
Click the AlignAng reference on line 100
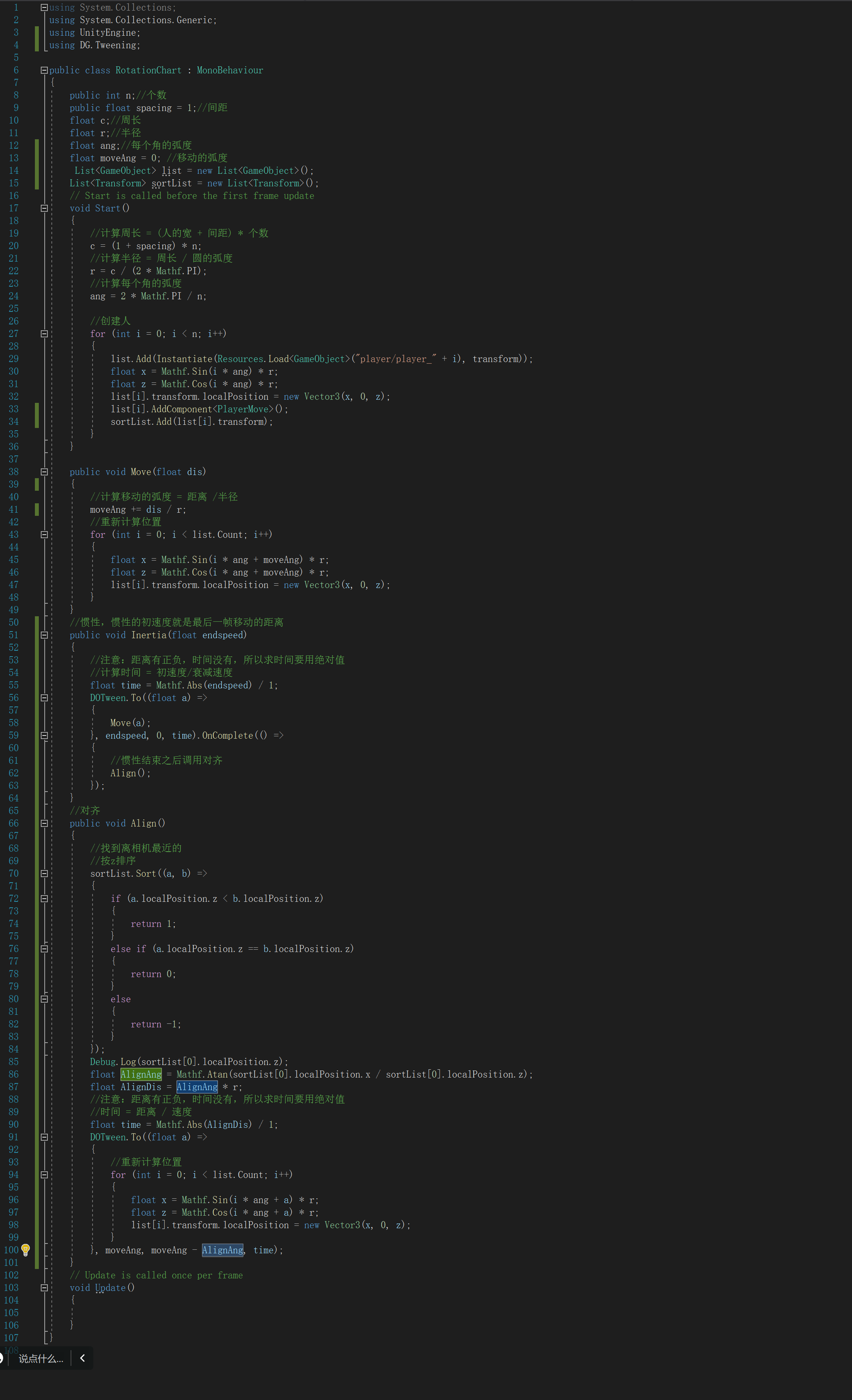click(x=222, y=1250)
